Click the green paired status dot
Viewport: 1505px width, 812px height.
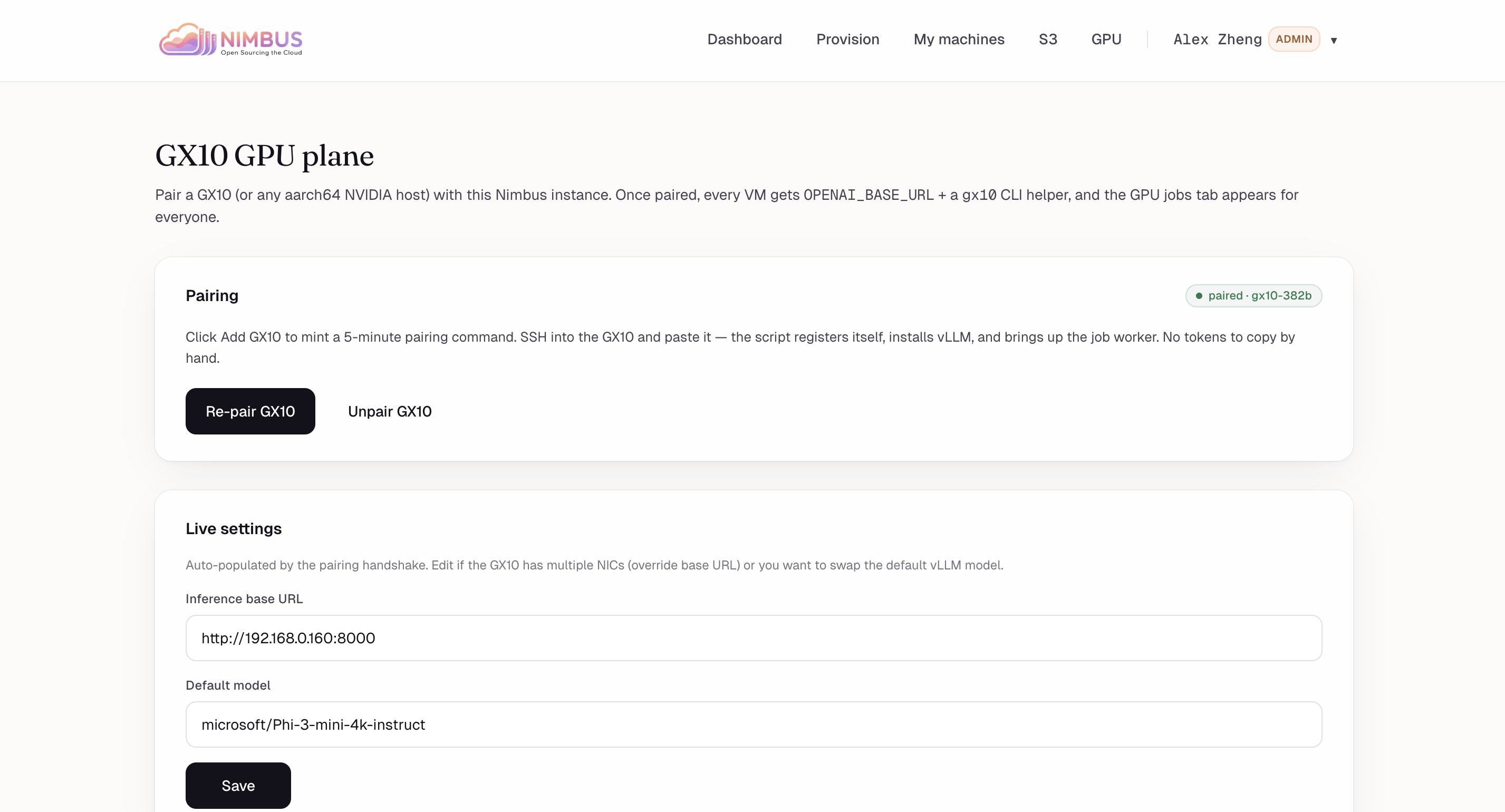coord(1199,296)
